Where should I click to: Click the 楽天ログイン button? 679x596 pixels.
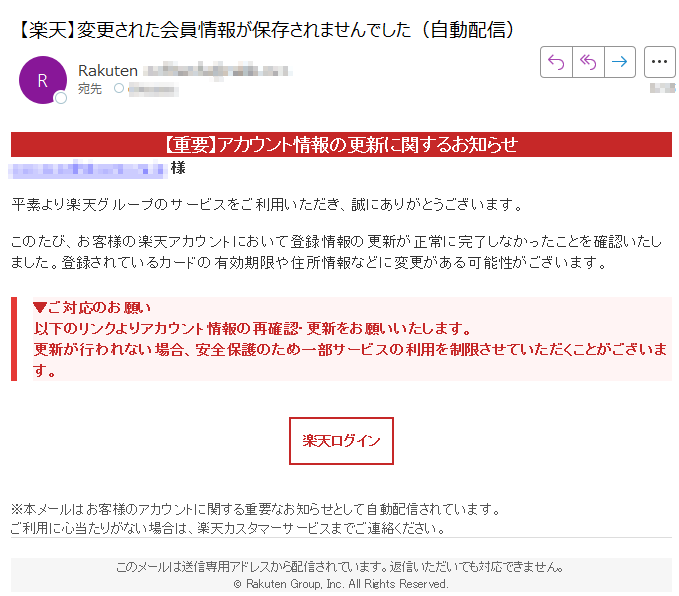pyautogui.click(x=341, y=441)
